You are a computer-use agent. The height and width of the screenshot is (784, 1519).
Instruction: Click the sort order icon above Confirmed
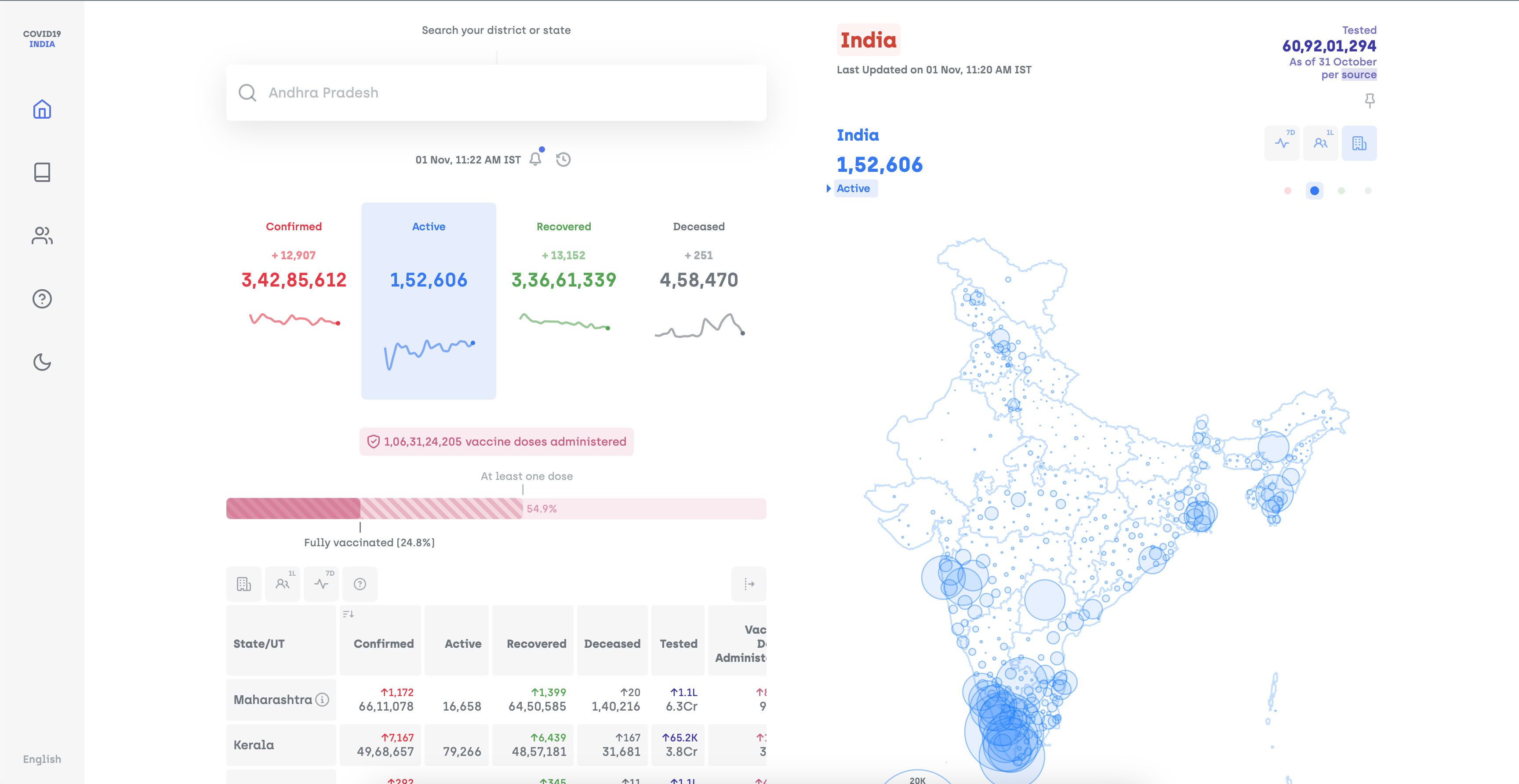pos(348,614)
